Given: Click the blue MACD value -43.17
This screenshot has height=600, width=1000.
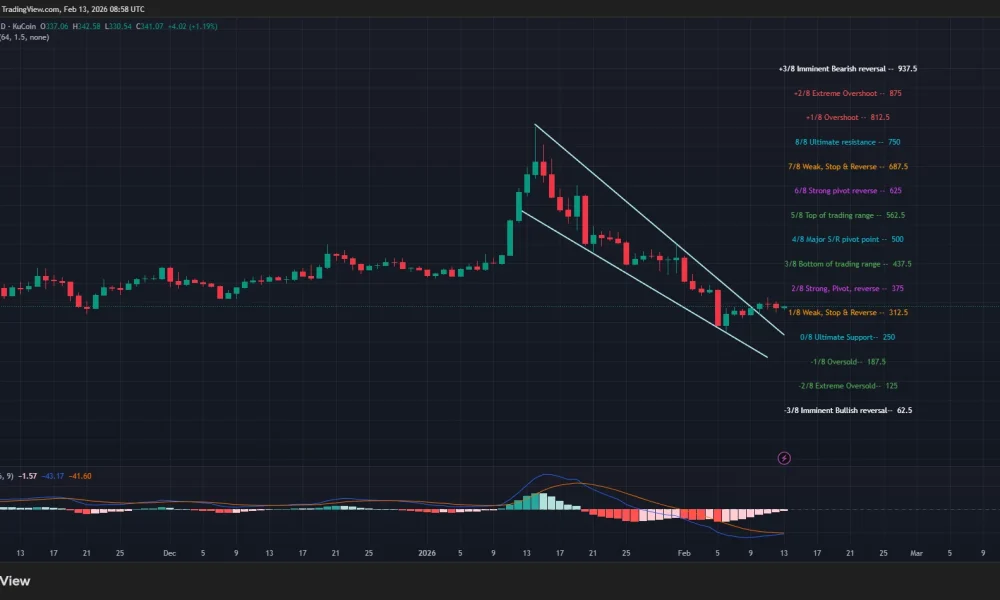Looking at the screenshot, I should click(52, 476).
